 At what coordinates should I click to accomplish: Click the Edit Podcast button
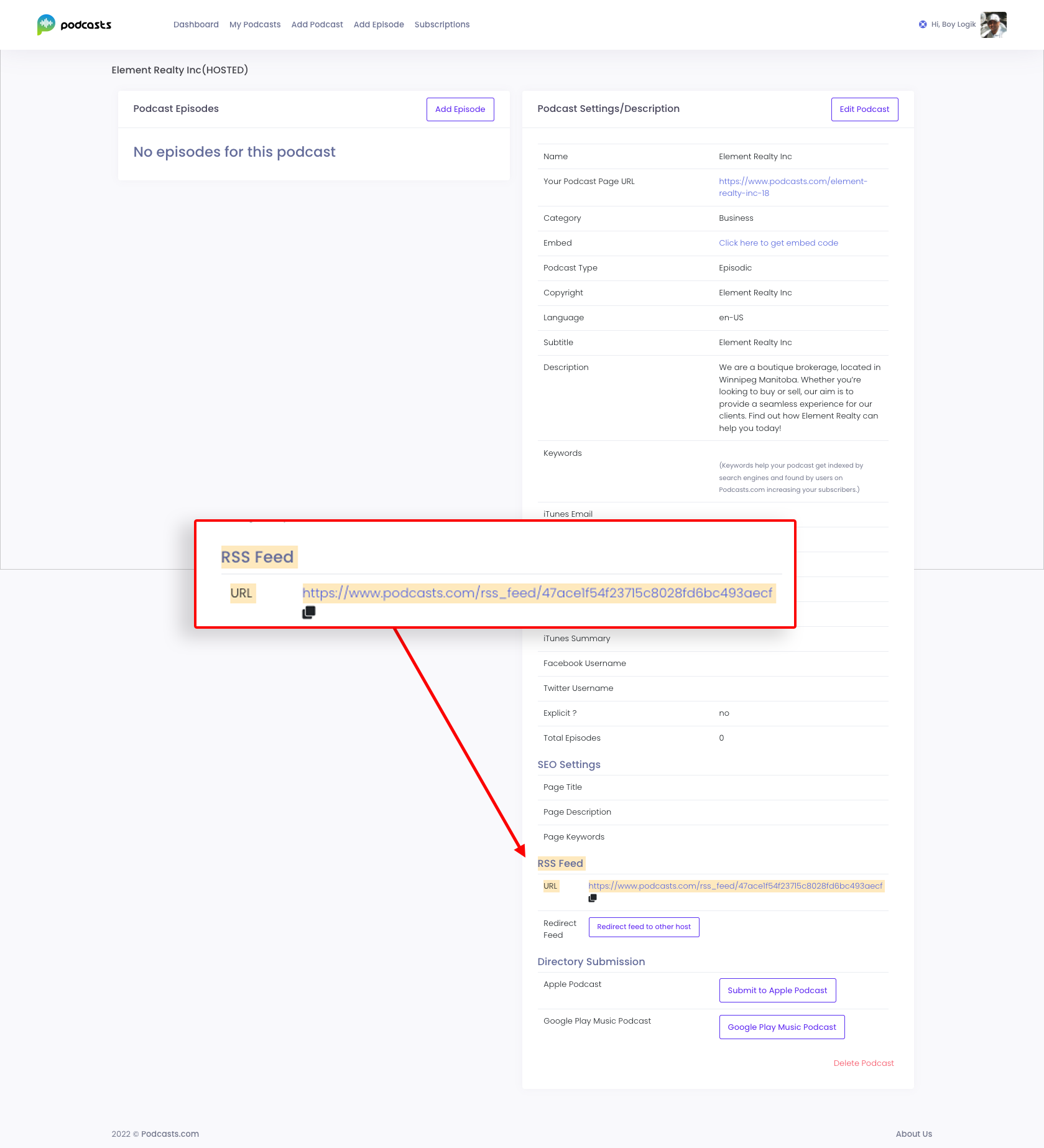[x=864, y=109]
